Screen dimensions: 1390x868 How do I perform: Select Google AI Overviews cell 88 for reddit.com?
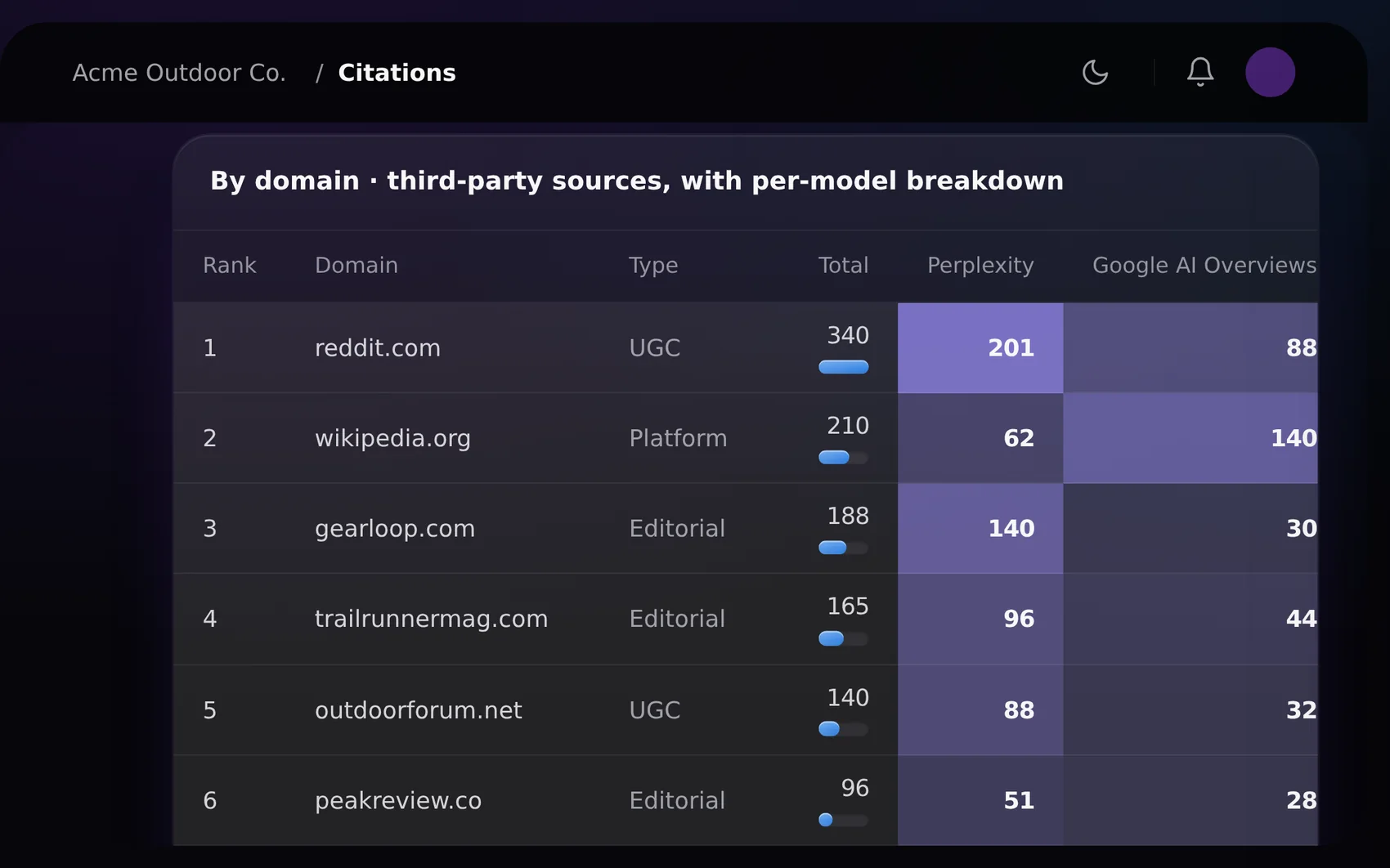coord(1190,348)
